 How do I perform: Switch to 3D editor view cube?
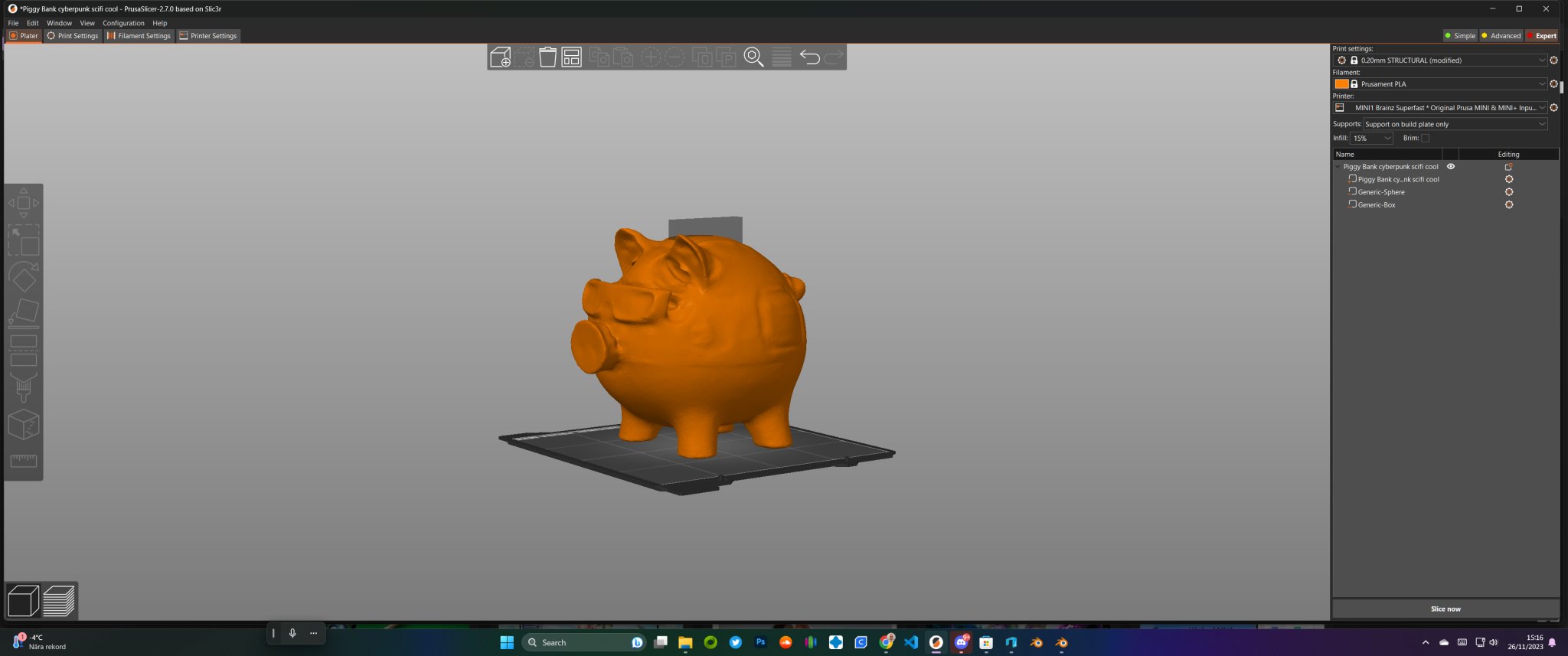click(x=23, y=601)
